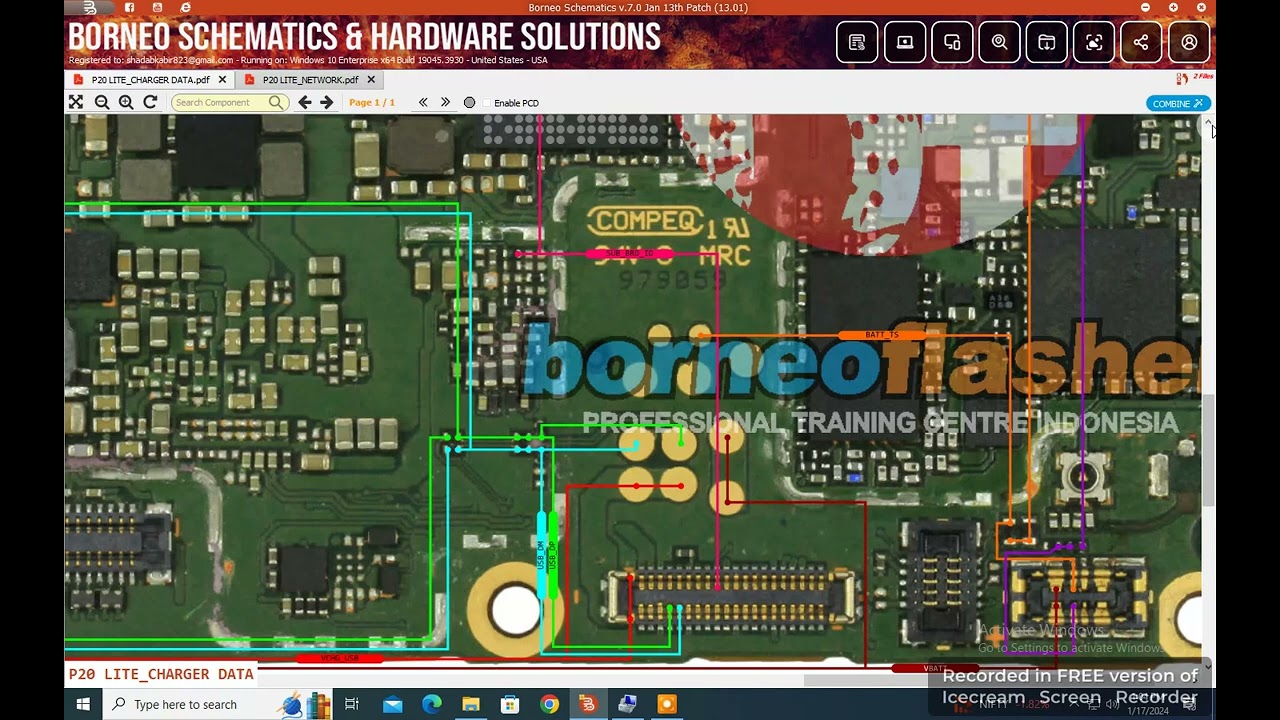The image size is (1280, 720).
Task: Open the Facebook link icon
Action: 130,8
